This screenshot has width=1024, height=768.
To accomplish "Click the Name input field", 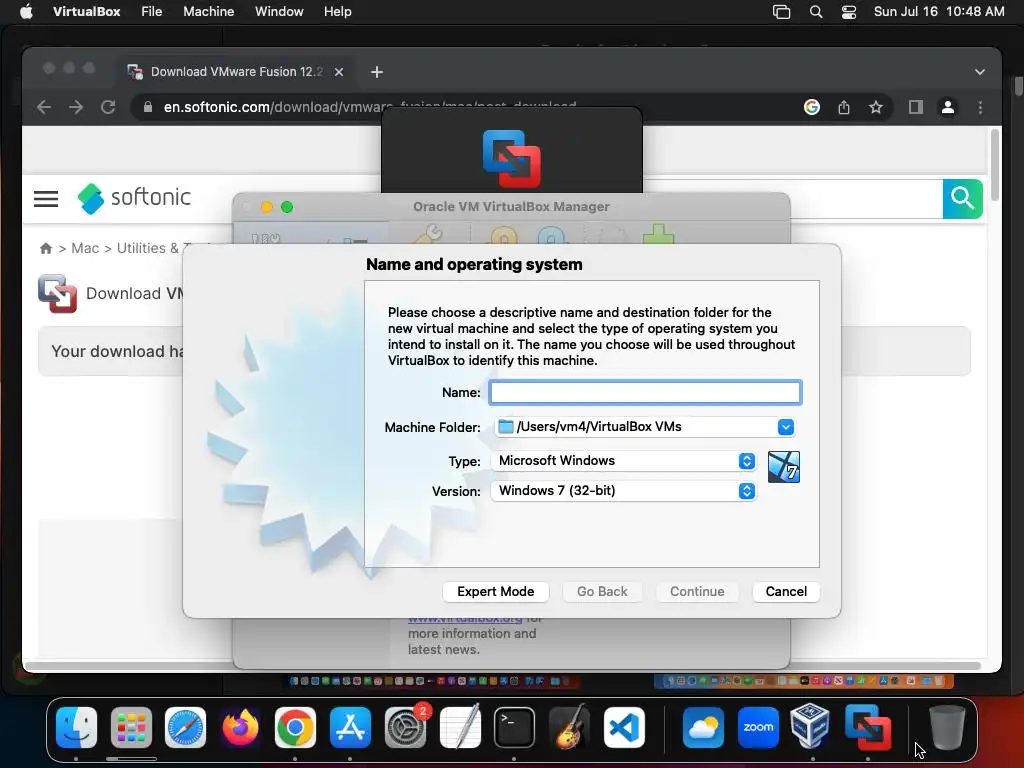I will 645,392.
